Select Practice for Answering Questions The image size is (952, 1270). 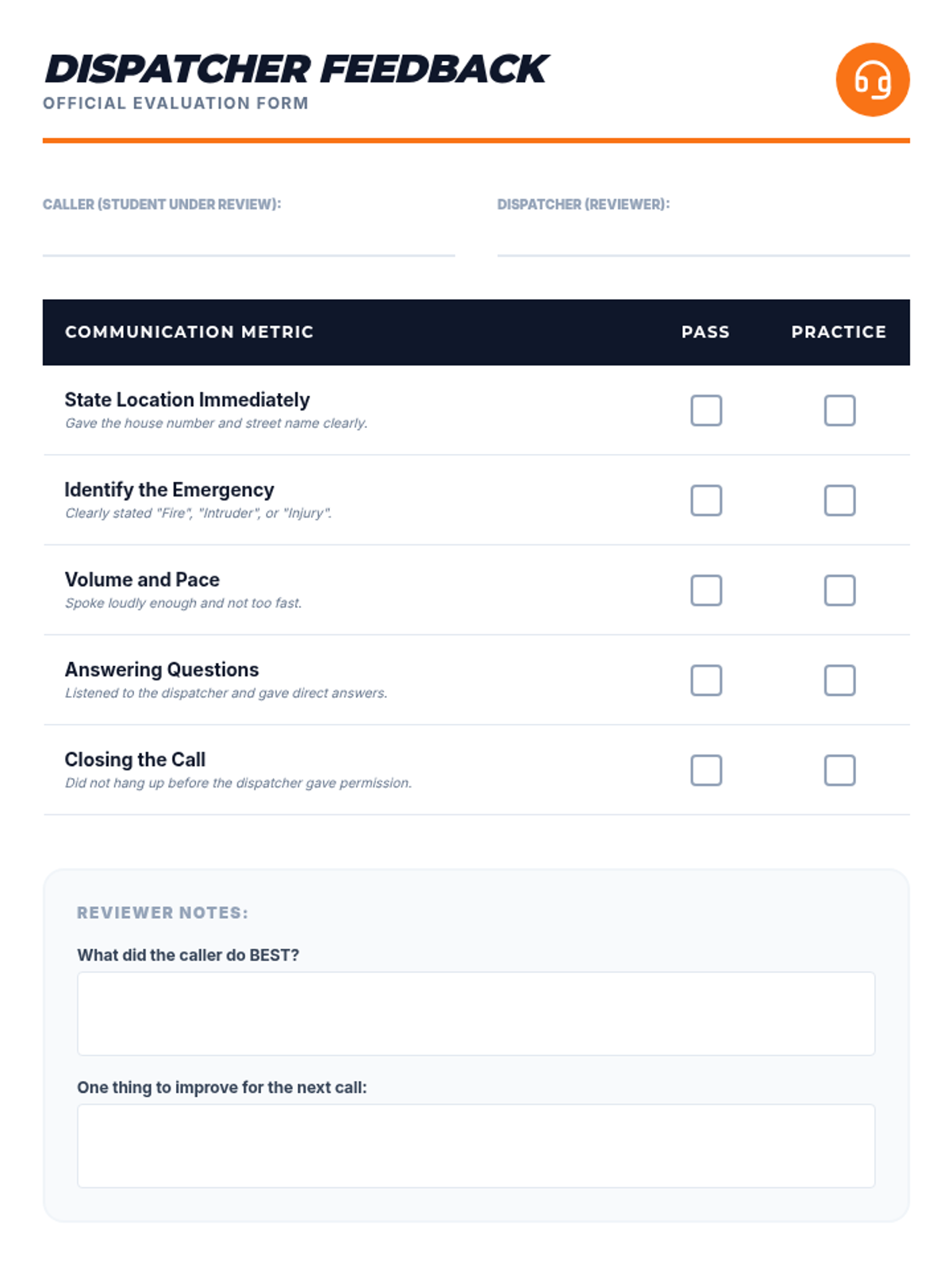839,680
